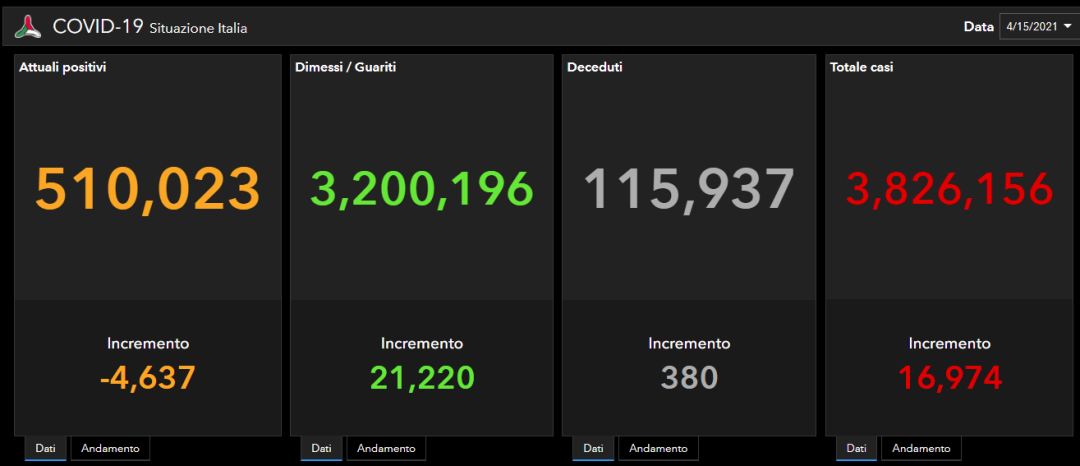The height and width of the screenshot is (466, 1080).
Task: Click the Deceduti card heading
Action: 594,67
